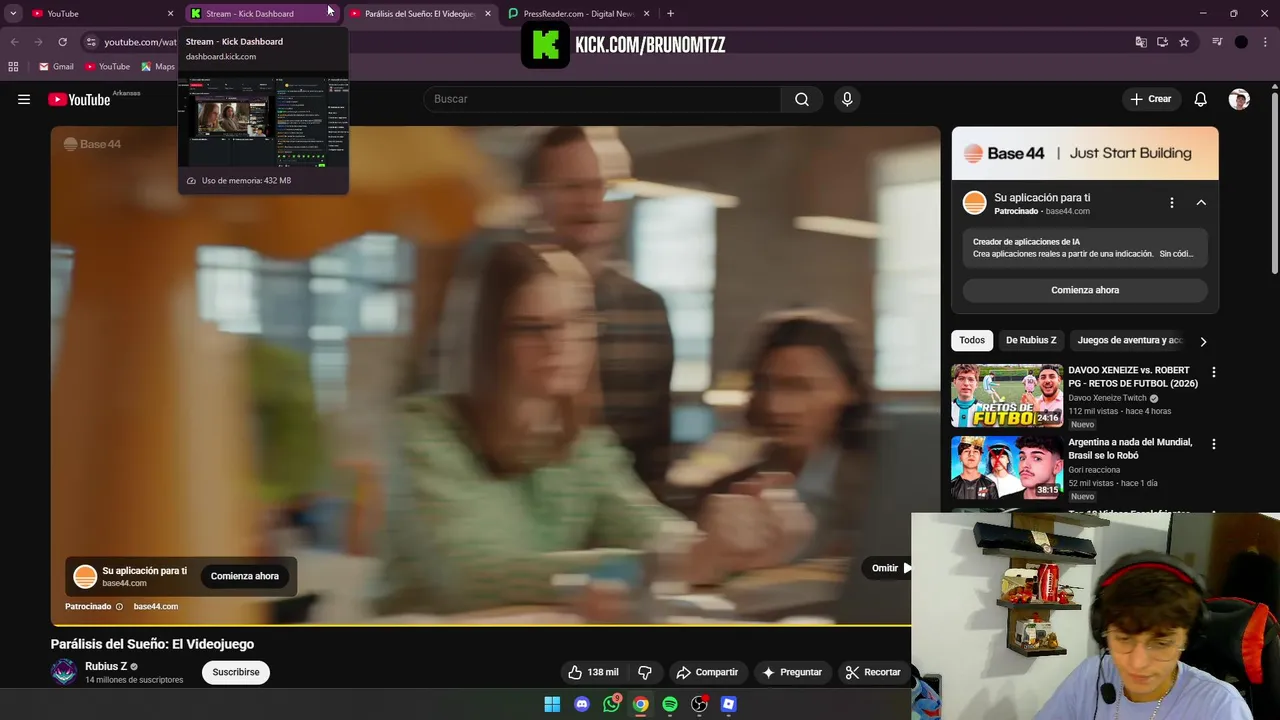Click the Compartir share button
1280x720 pixels.
tap(707, 672)
